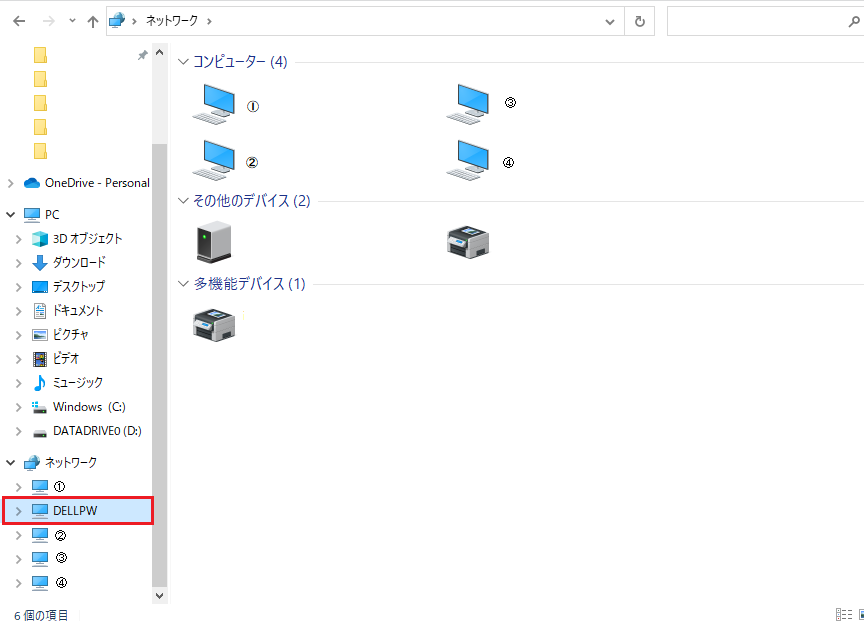The width and height of the screenshot is (864, 626).
Task: Click the navigation pane scroll-down arrow
Action: point(159,594)
